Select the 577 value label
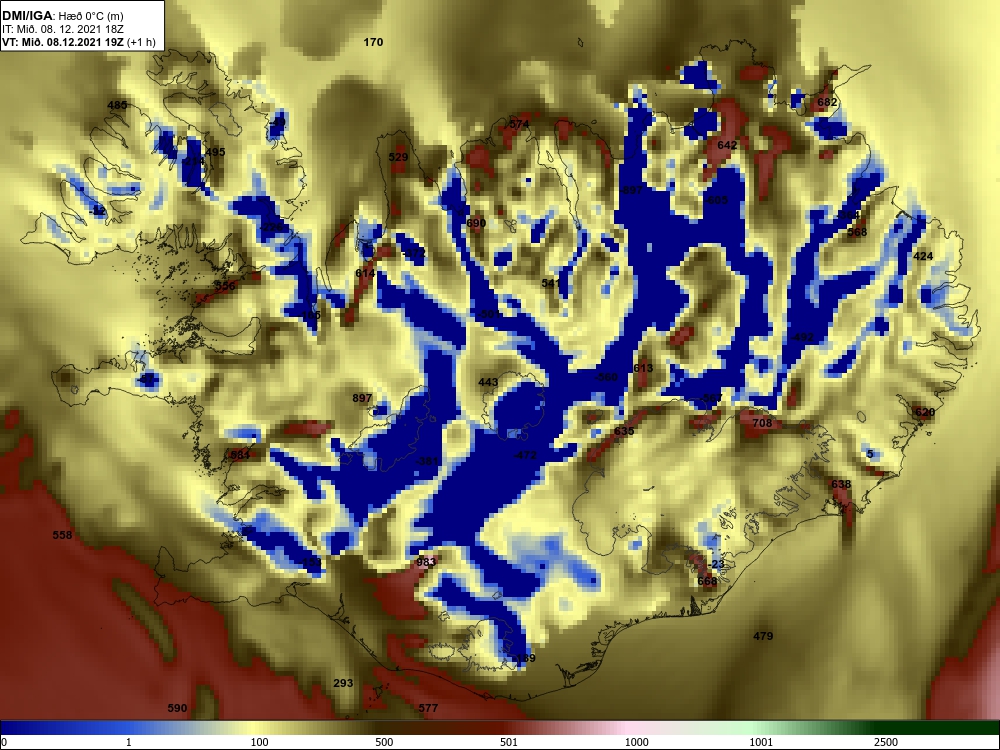 429,708
